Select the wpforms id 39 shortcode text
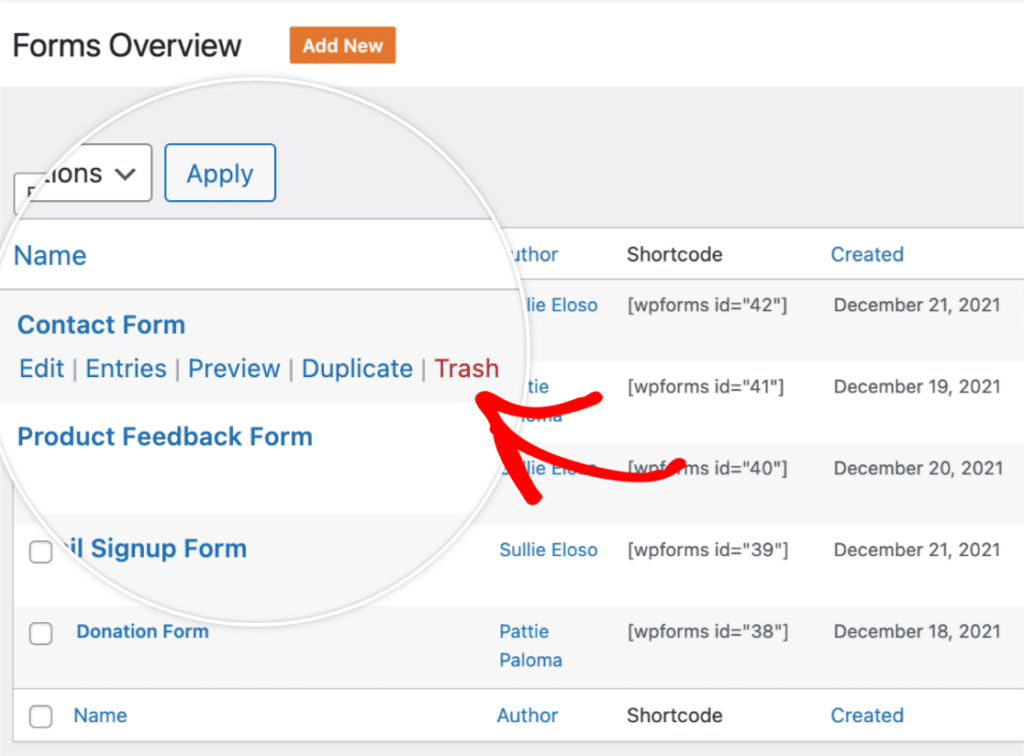The image size is (1024, 756). click(710, 549)
